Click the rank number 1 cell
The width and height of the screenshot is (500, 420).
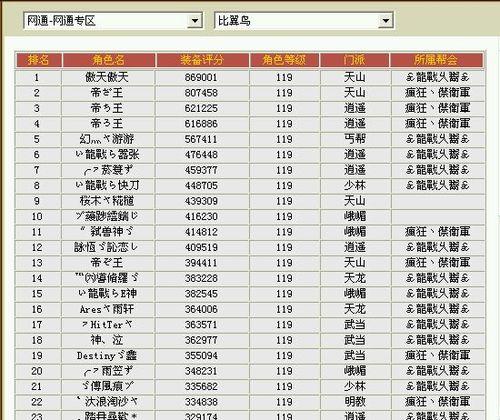point(37,77)
